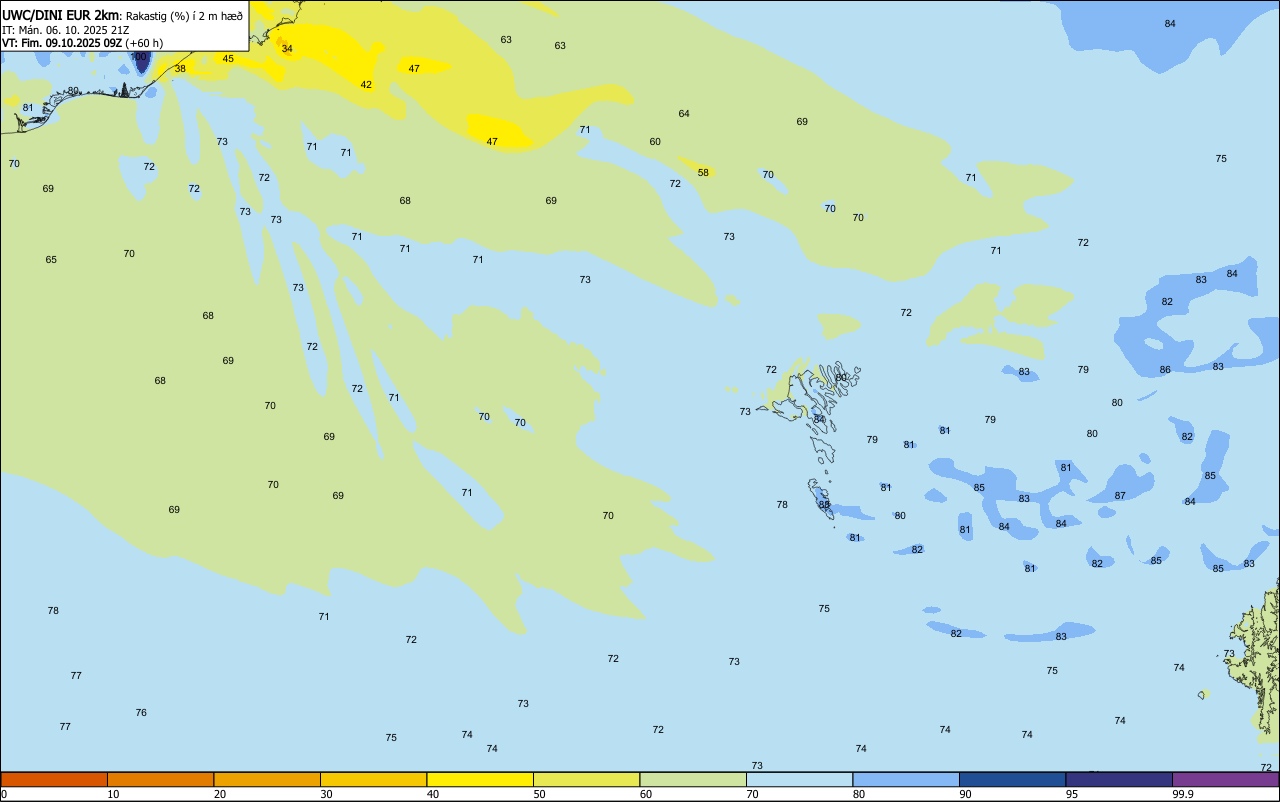The height and width of the screenshot is (802, 1280).
Task: Click the legend tick label '90'
Action: pyautogui.click(x=965, y=794)
